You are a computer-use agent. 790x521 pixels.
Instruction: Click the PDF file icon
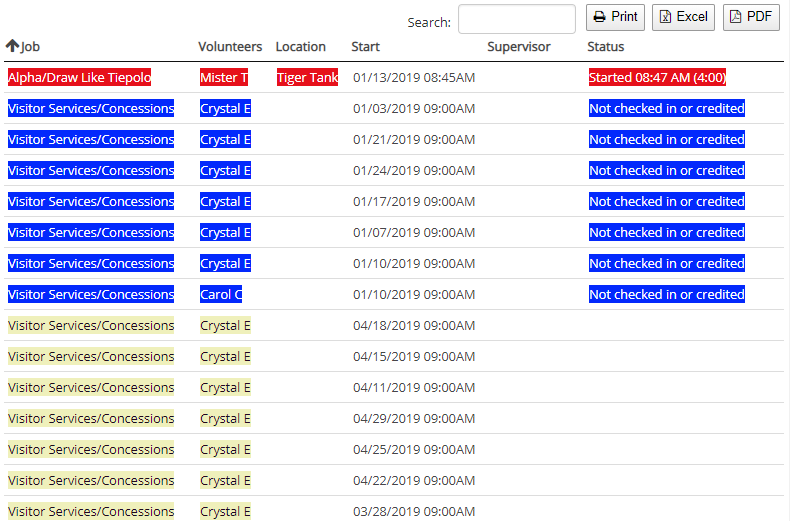point(736,17)
